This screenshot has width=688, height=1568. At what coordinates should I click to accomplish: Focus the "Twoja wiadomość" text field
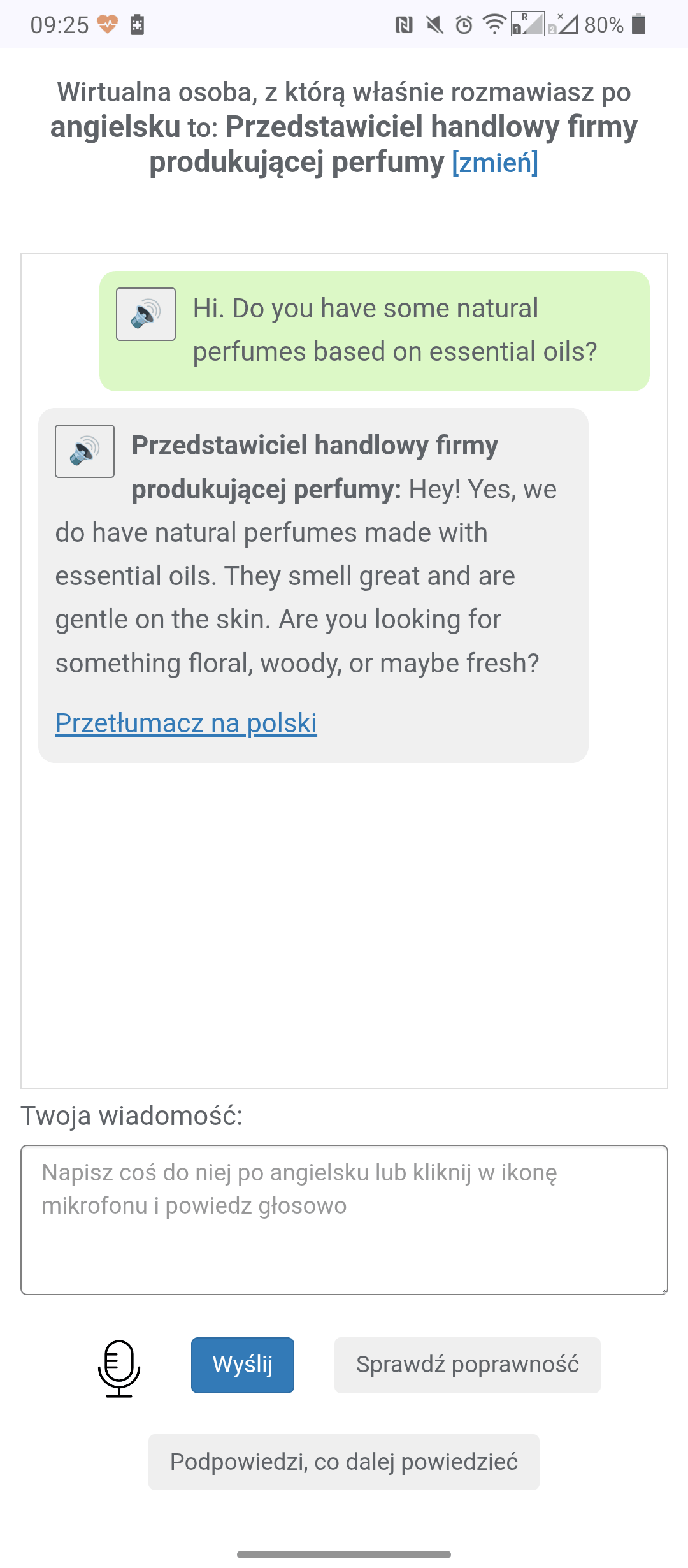pyautogui.click(x=344, y=1220)
